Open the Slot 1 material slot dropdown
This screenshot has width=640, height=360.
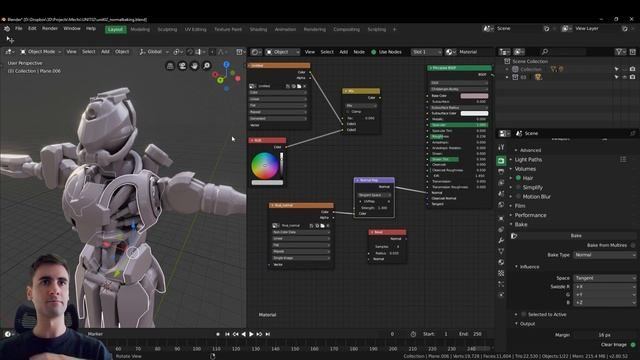point(426,52)
